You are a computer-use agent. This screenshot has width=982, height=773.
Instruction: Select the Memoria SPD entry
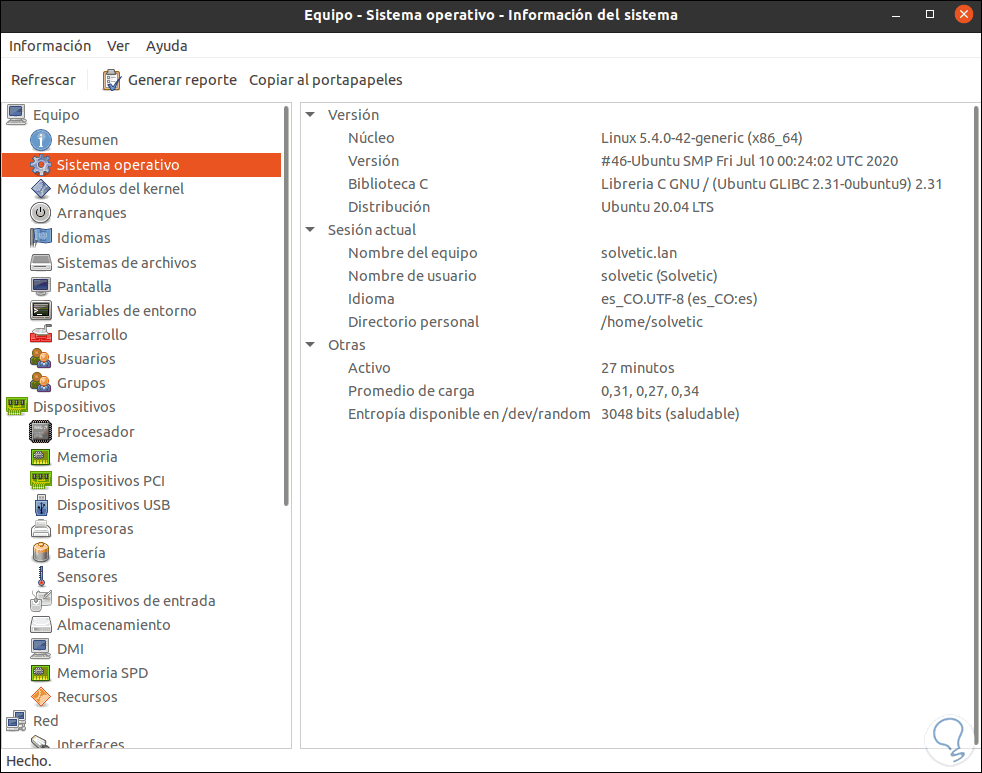pyautogui.click(x=102, y=673)
